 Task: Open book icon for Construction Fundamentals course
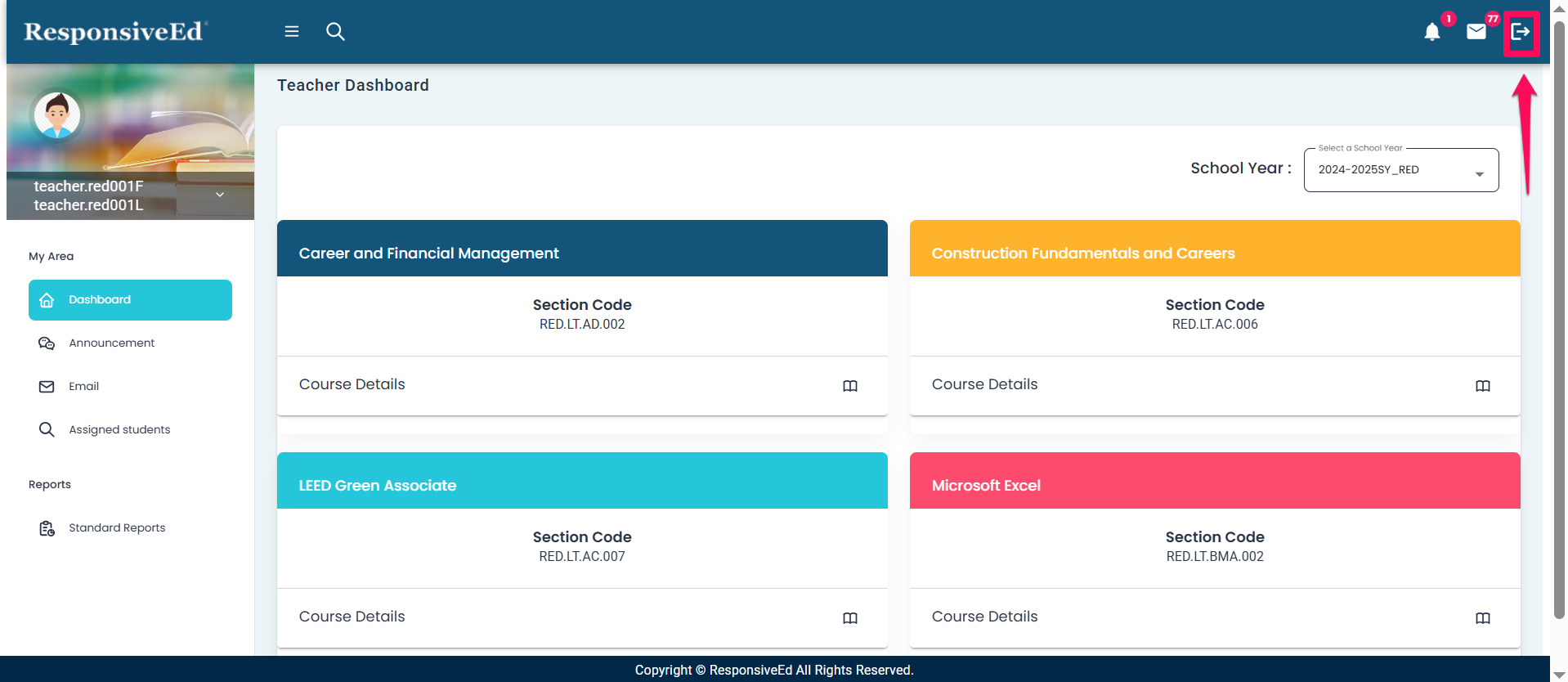pos(1482,386)
